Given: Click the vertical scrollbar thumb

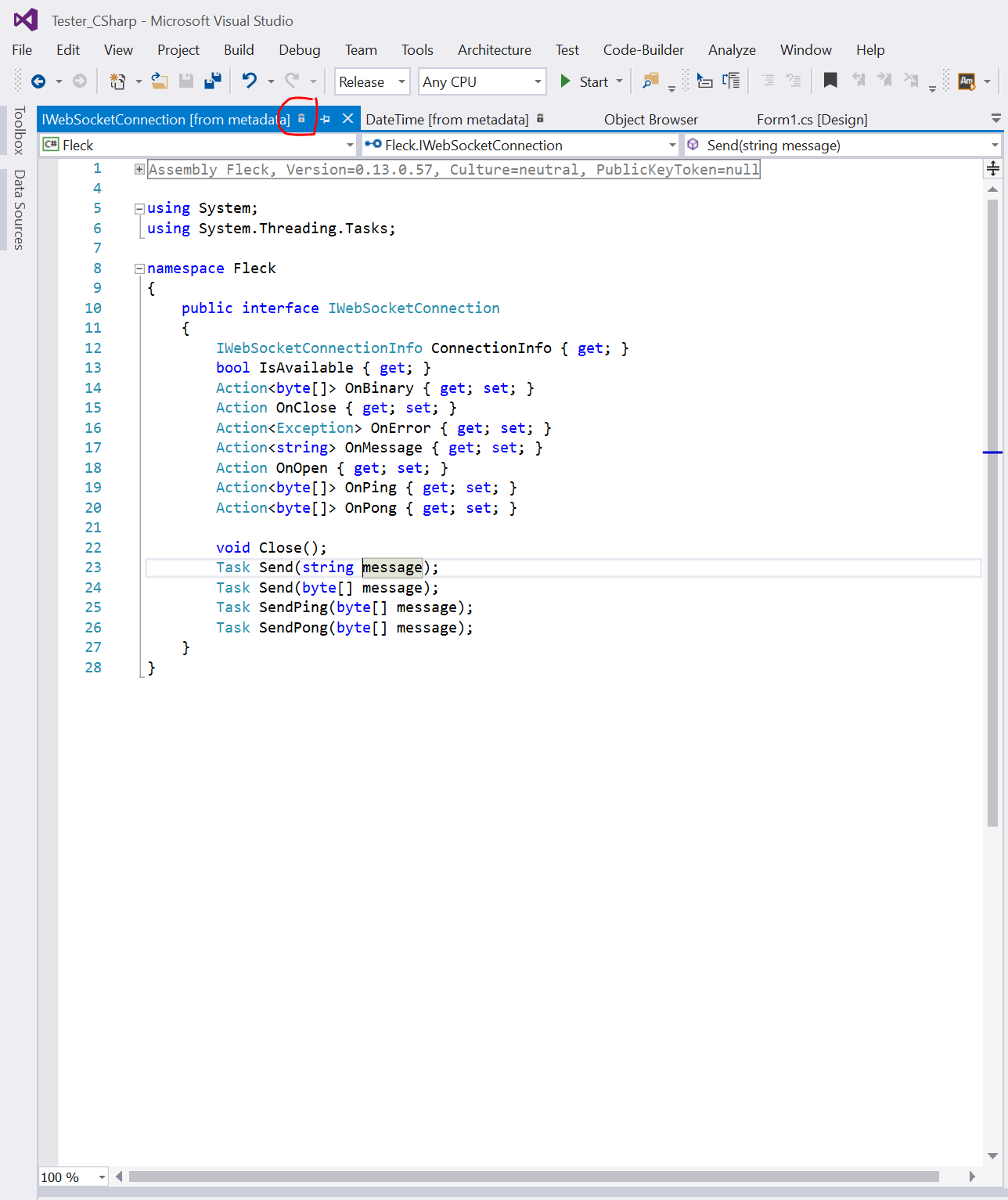Looking at the screenshot, I should 992,513.
